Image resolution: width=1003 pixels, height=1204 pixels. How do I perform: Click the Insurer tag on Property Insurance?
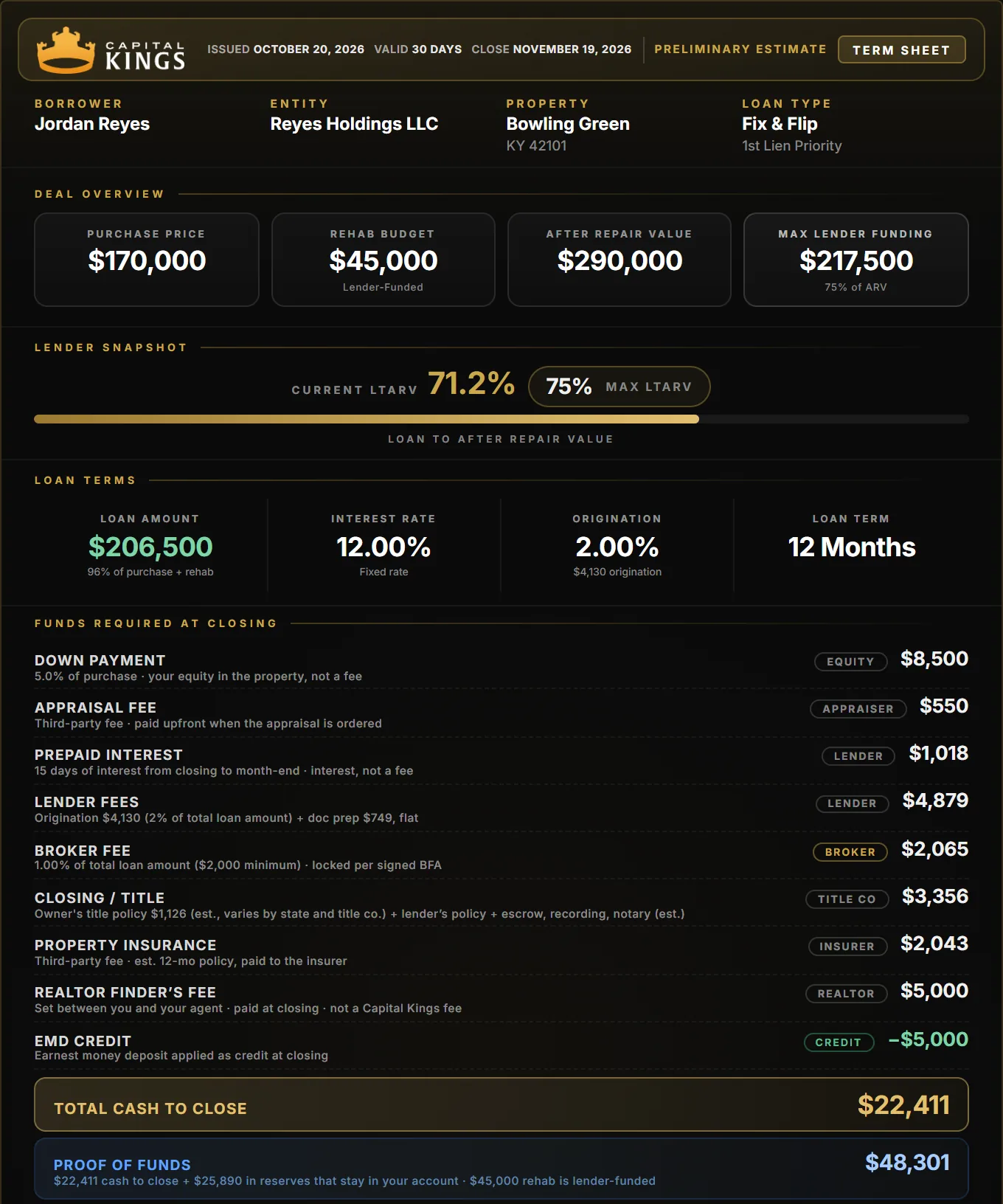(847, 947)
